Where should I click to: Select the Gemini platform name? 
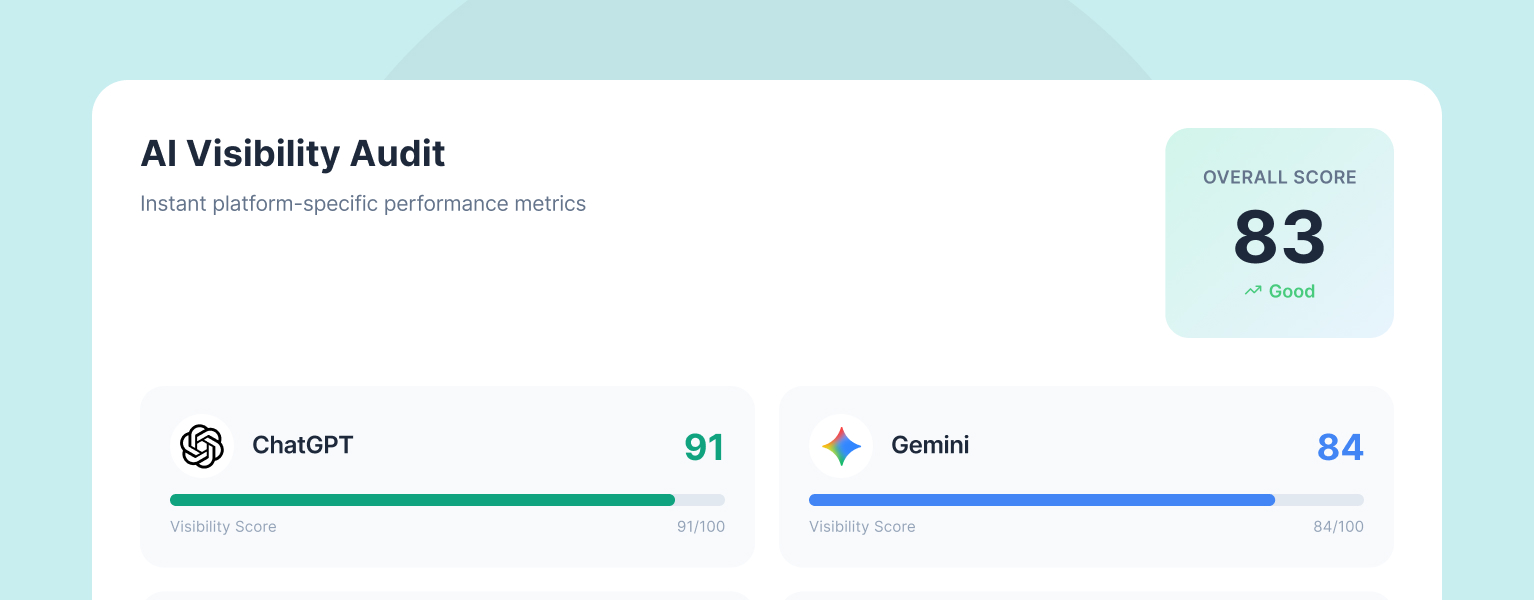[930, 445]
